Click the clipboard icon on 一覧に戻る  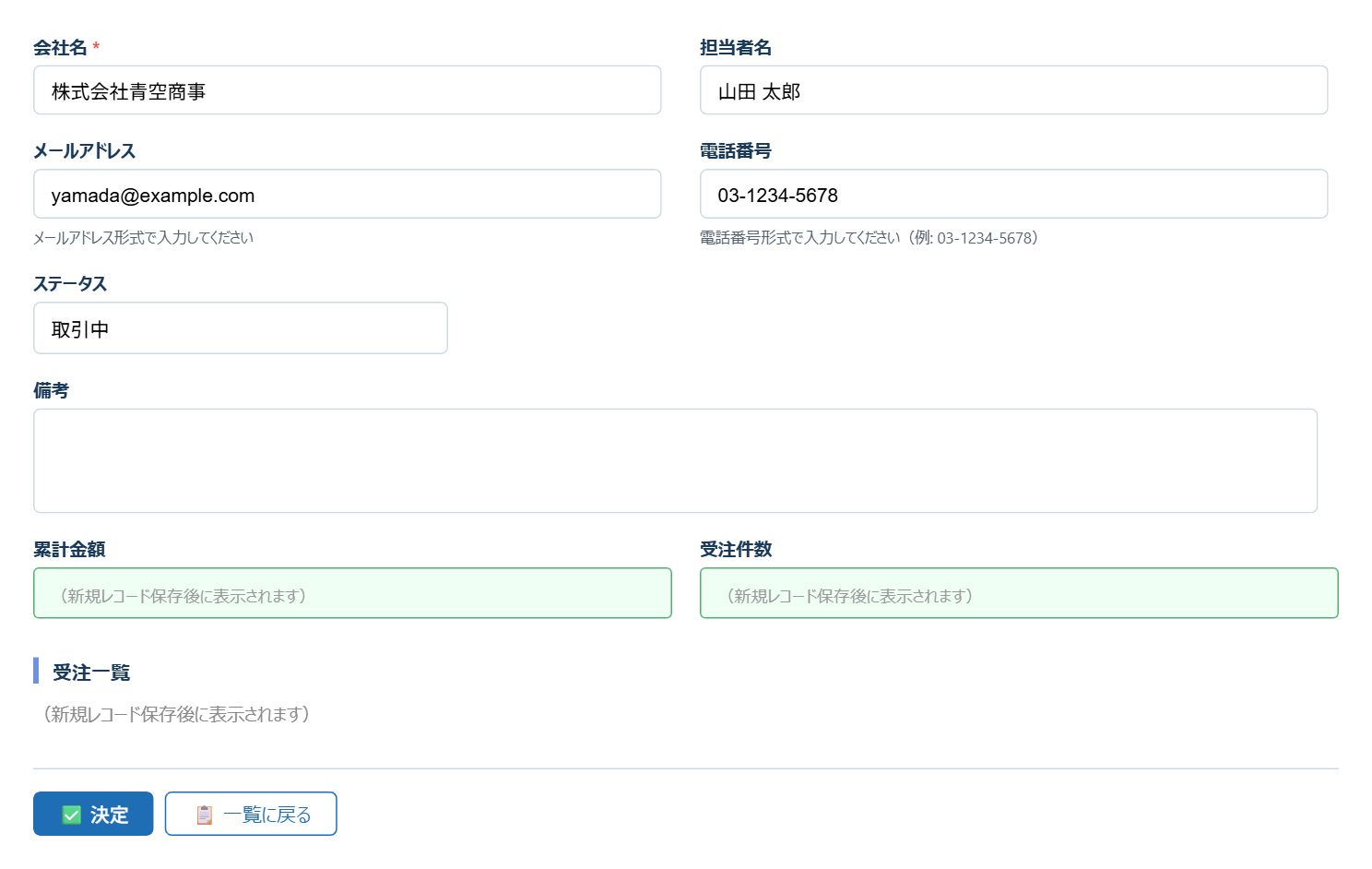tap(205, 815)
